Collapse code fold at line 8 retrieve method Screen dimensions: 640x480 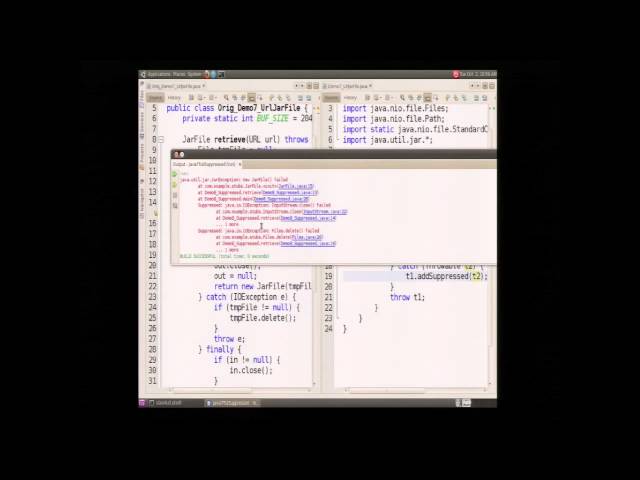(161, 140)
